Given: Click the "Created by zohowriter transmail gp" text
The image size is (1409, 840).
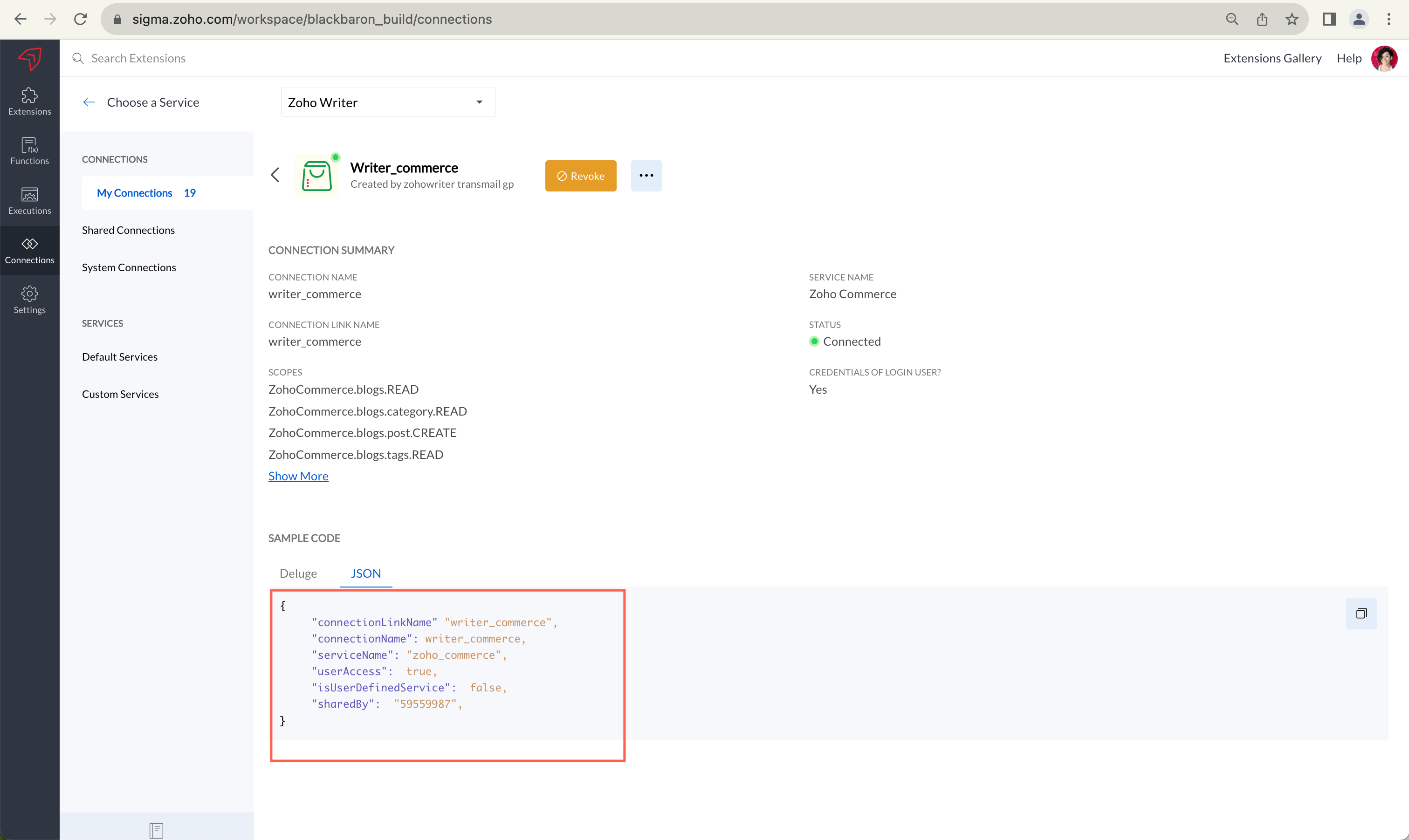Looking at the screenshot, I should [432, 184].
